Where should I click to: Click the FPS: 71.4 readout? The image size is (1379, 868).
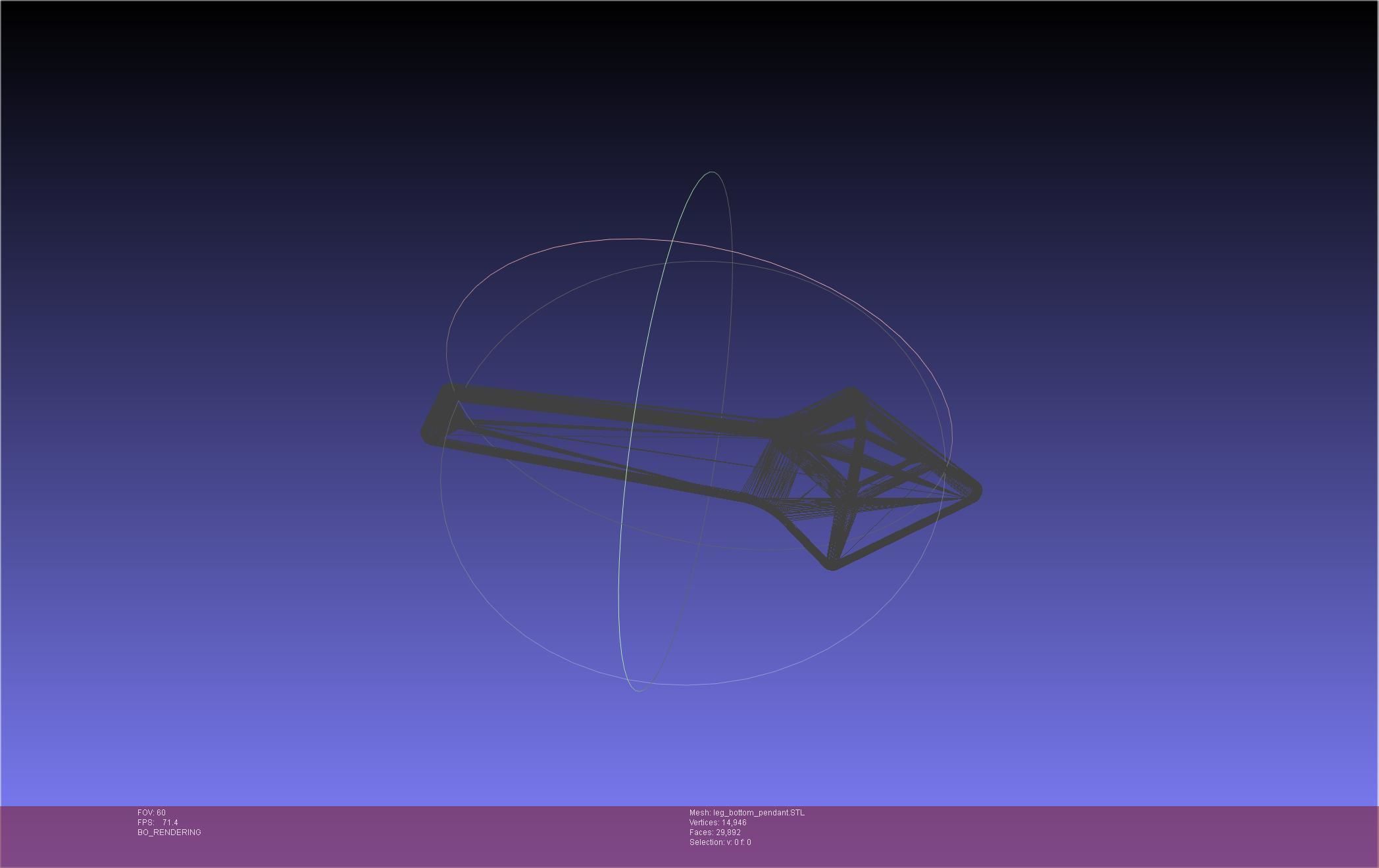(157, 823)
